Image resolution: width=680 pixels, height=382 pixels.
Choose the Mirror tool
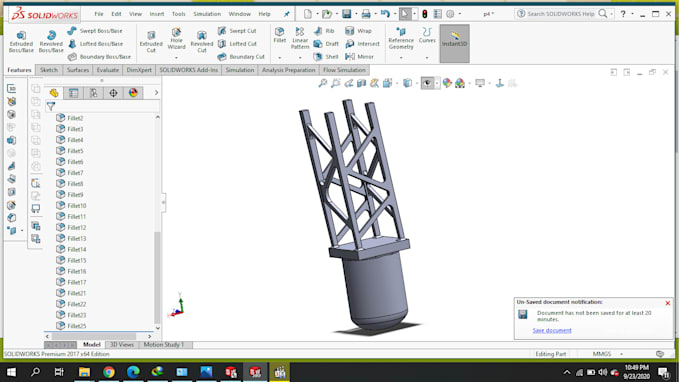pyautogui.click(x=360, y=57)
